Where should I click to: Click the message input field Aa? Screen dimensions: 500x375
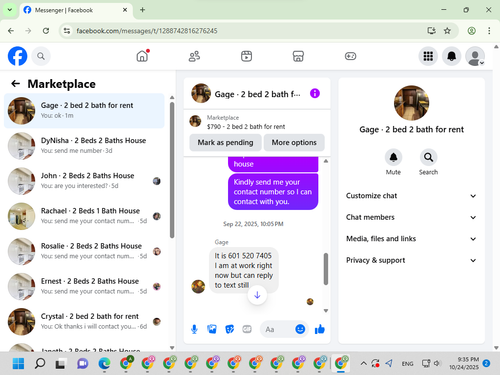click(278, 329)
